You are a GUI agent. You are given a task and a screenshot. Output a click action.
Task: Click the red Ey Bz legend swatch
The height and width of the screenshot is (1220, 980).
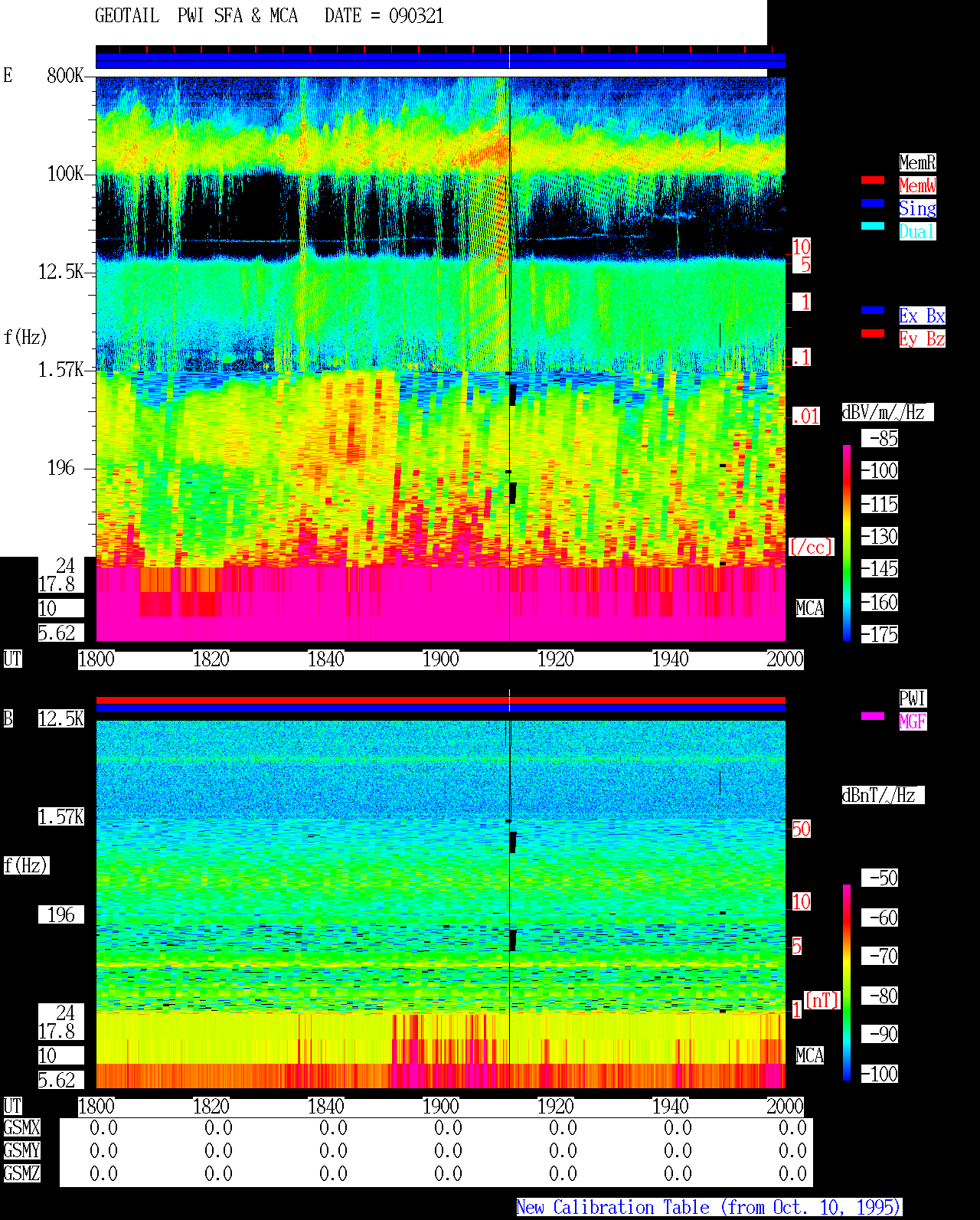pos(873,333)
